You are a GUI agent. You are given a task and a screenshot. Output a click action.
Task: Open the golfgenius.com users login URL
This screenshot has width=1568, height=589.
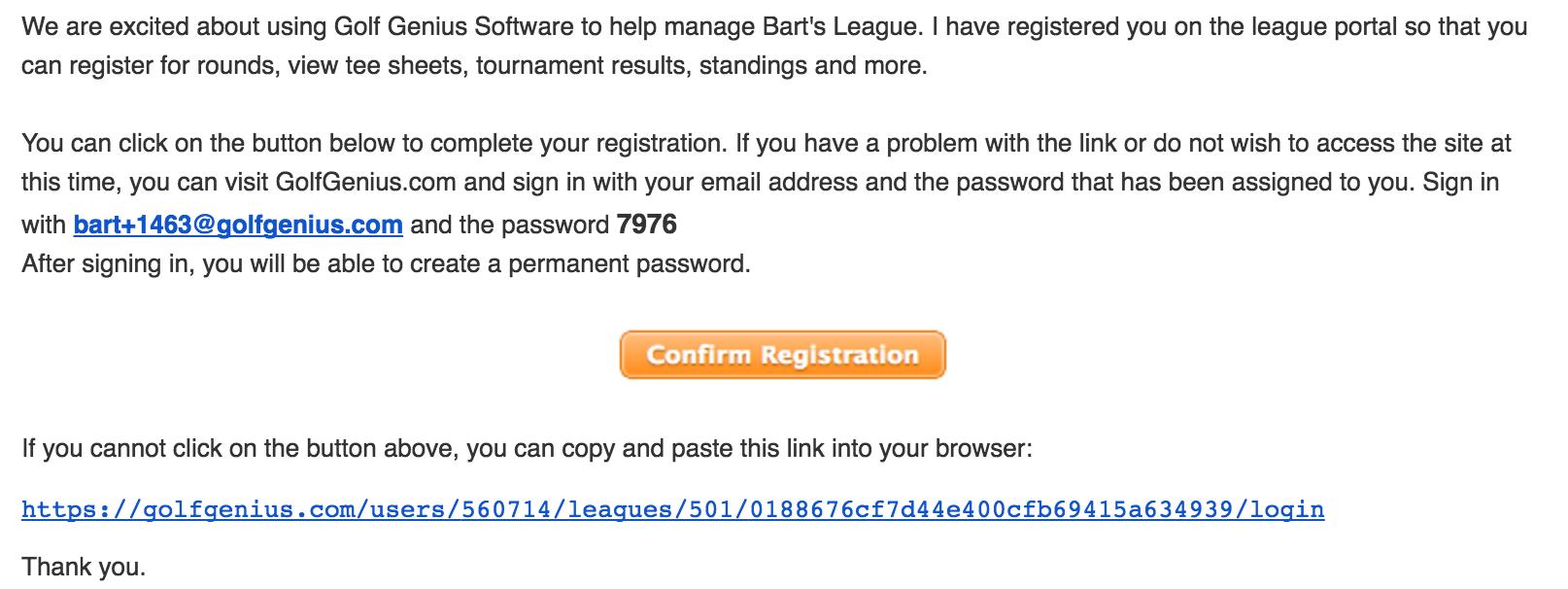(672, 508)
